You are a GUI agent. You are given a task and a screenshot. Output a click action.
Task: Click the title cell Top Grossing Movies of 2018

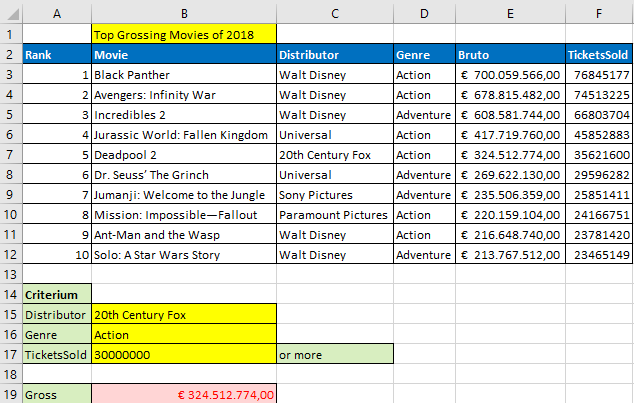[x=184, y=34]
